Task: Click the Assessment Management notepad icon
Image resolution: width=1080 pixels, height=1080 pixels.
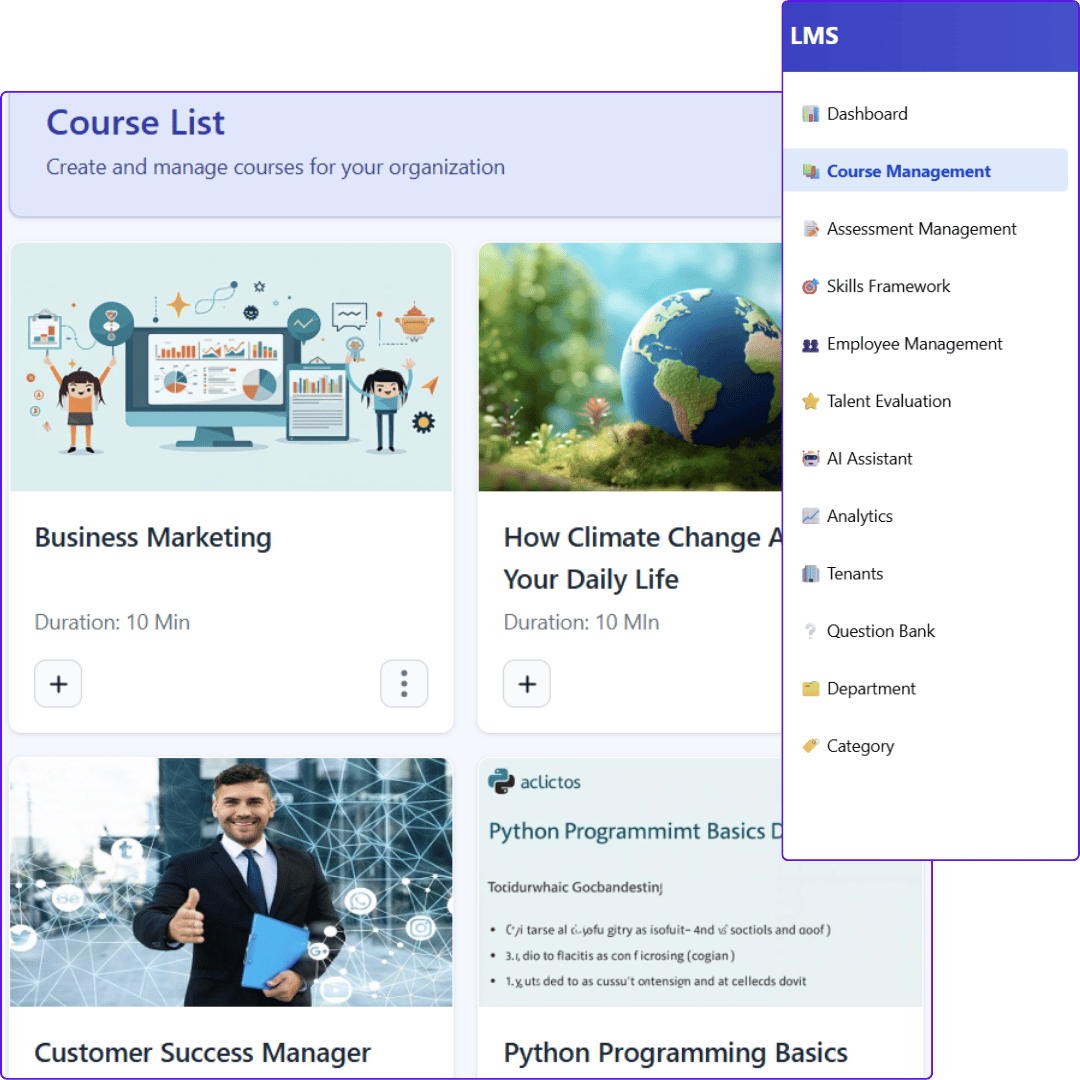Action: (x=811, y=229)
